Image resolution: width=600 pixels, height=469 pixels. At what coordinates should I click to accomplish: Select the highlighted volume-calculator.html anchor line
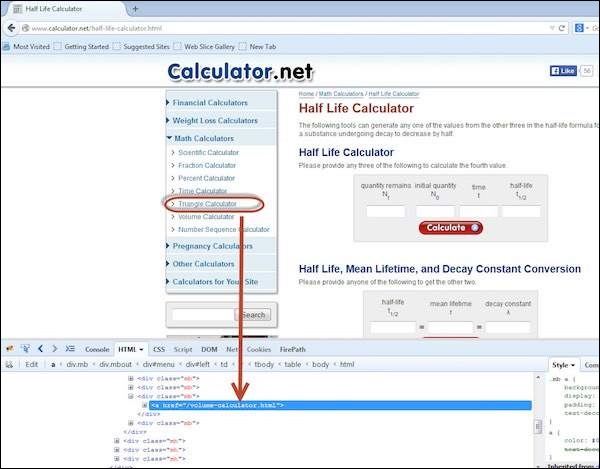tap(340, 405)
